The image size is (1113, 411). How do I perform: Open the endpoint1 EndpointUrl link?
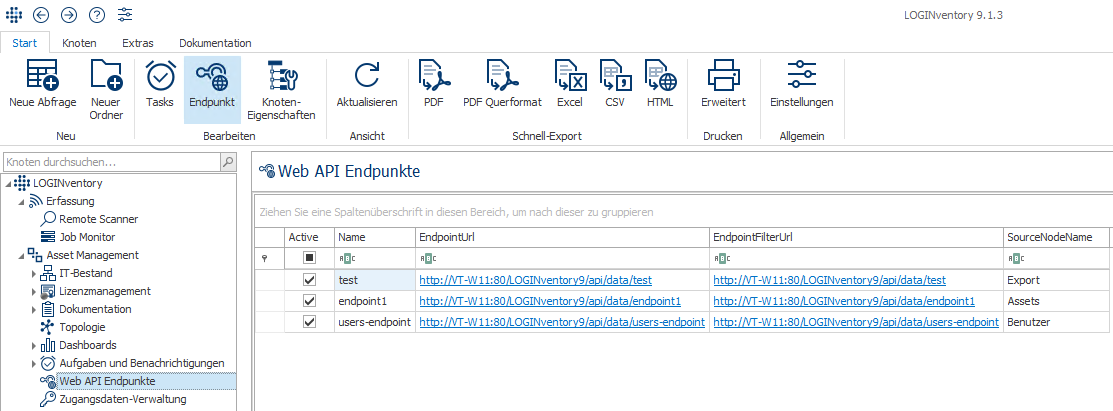(550, 301)
